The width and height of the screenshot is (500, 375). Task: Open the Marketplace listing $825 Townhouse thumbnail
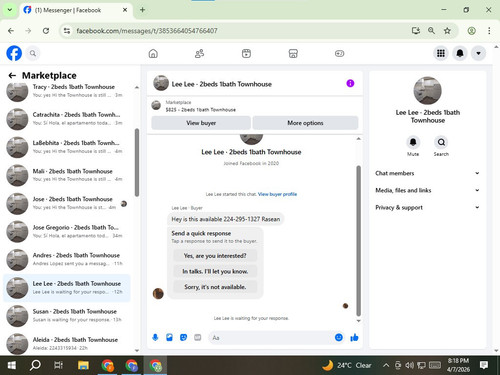tap(156, 106)
